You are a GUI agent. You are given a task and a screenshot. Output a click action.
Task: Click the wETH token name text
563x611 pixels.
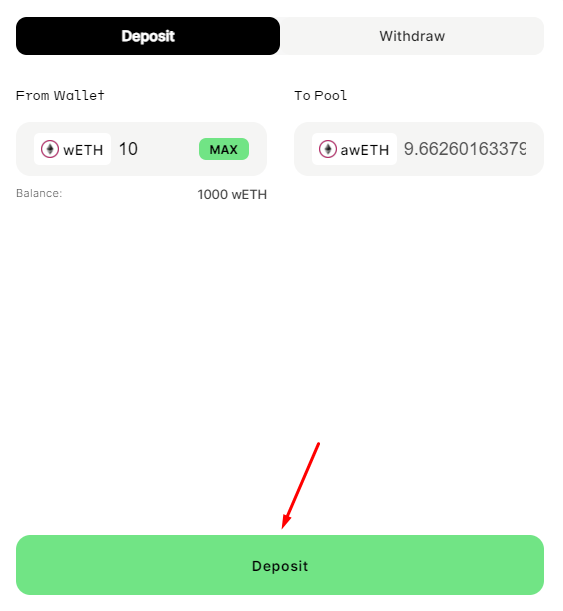pos(83,150)
